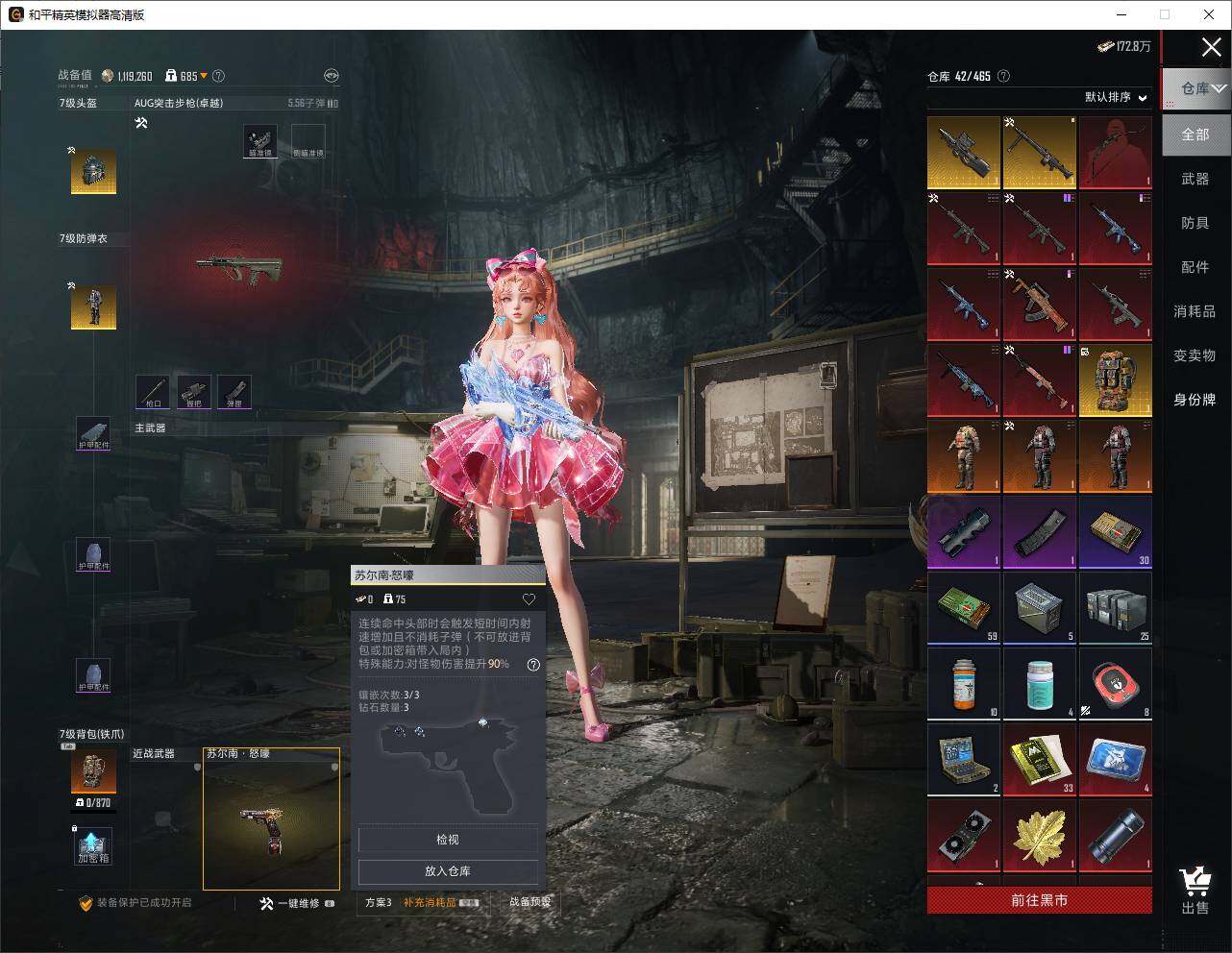Select the teal medicine jar with count 4
Screen dimensions: 1232x953
click(1040, 684)
